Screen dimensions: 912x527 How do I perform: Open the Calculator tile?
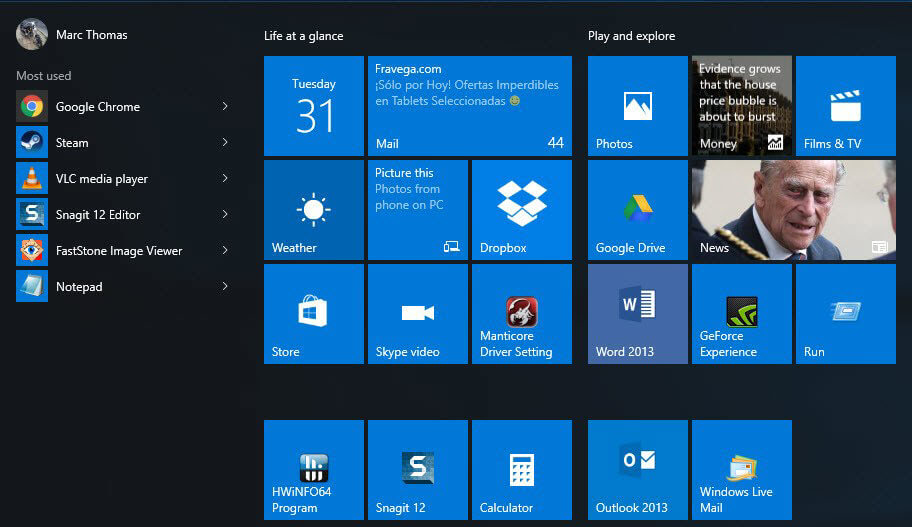click(522, 470)
